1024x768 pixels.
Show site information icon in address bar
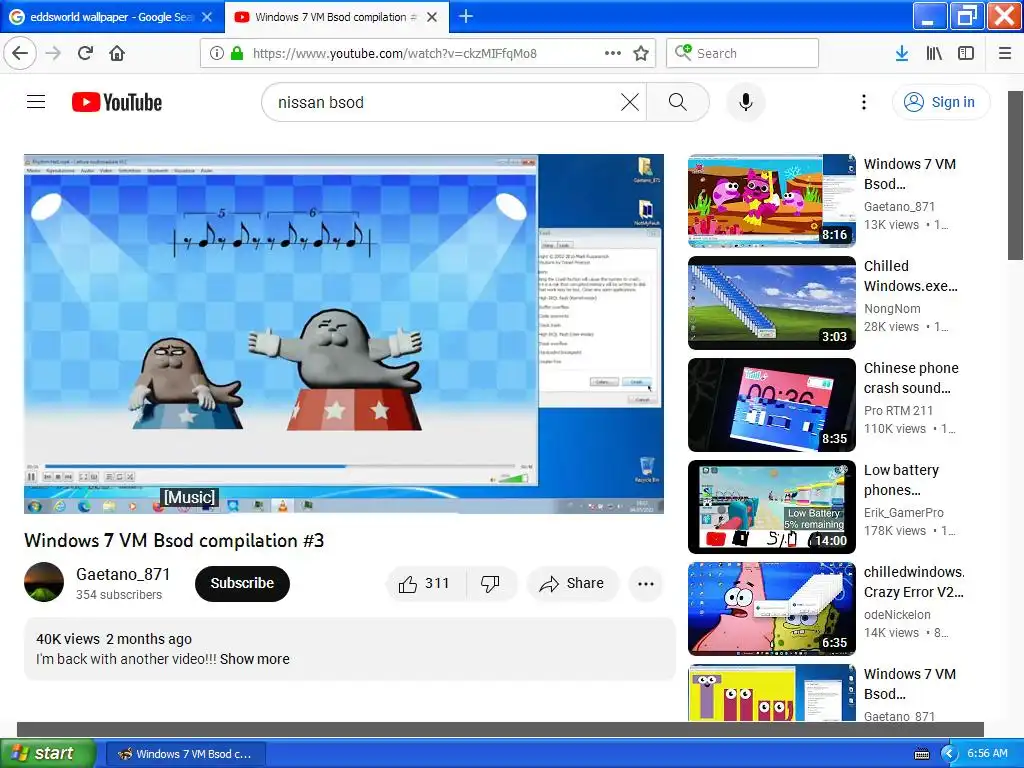click(x=217, y=54)
